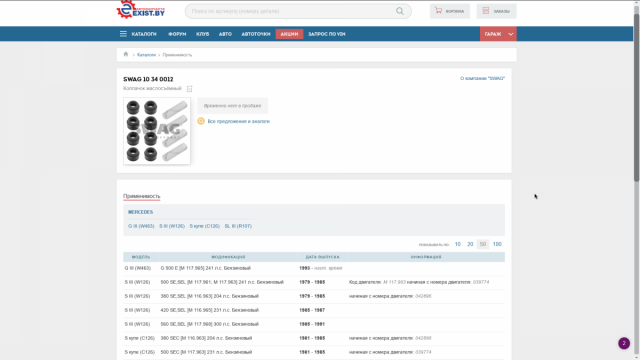Screen dimensions: 640x360
Task: Filter by S купе (C126) model link
Action: 204,226
